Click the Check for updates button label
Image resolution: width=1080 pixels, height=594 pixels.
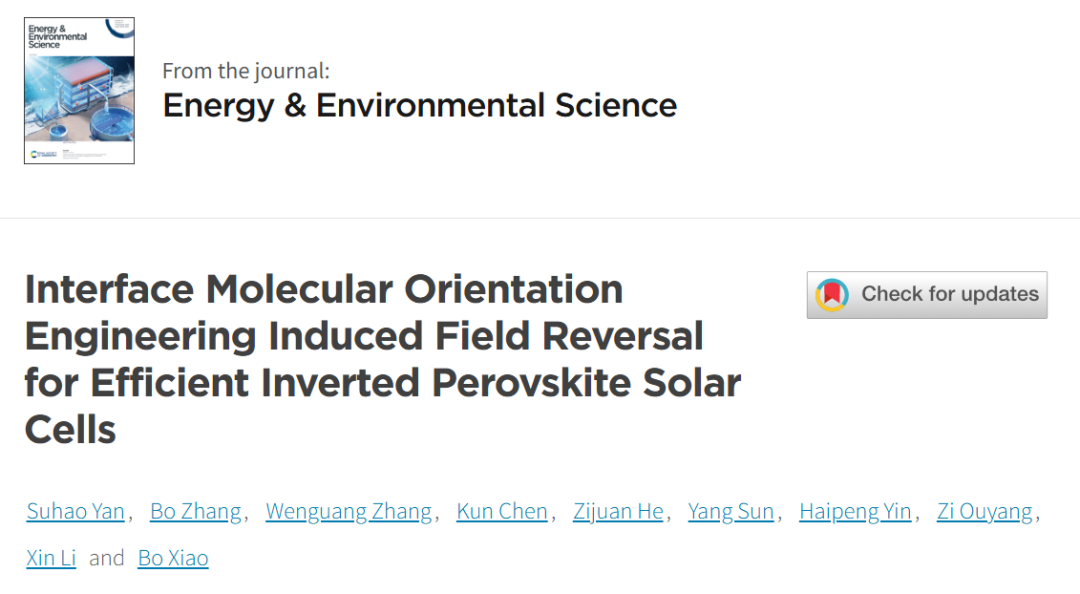(950, 294)
